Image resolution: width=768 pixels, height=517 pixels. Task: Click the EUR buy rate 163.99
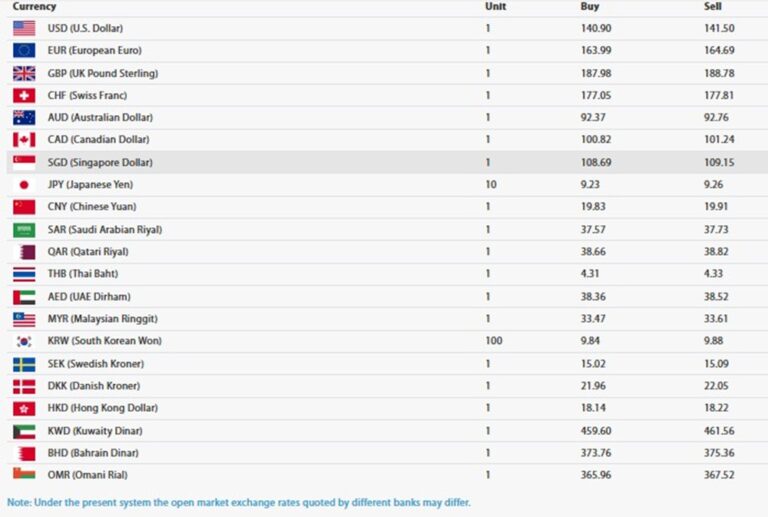596,50
